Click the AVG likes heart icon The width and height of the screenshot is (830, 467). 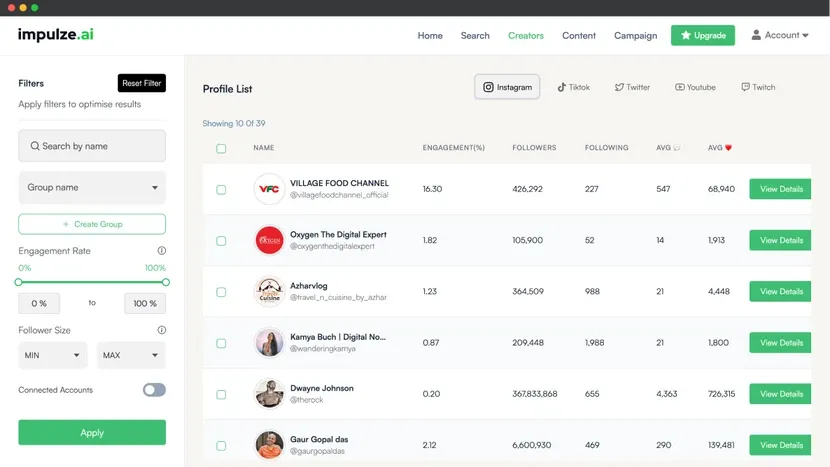728,148
